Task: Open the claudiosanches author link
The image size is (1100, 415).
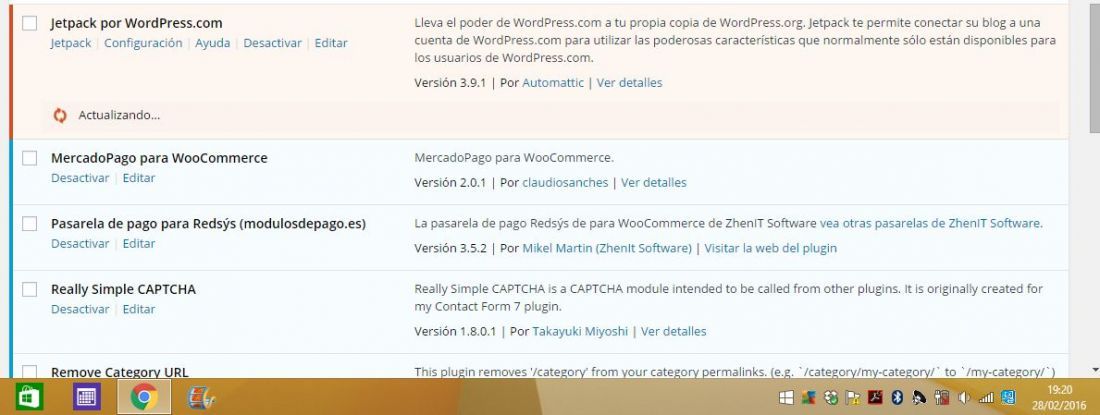Action: click(x=565, y=183)
